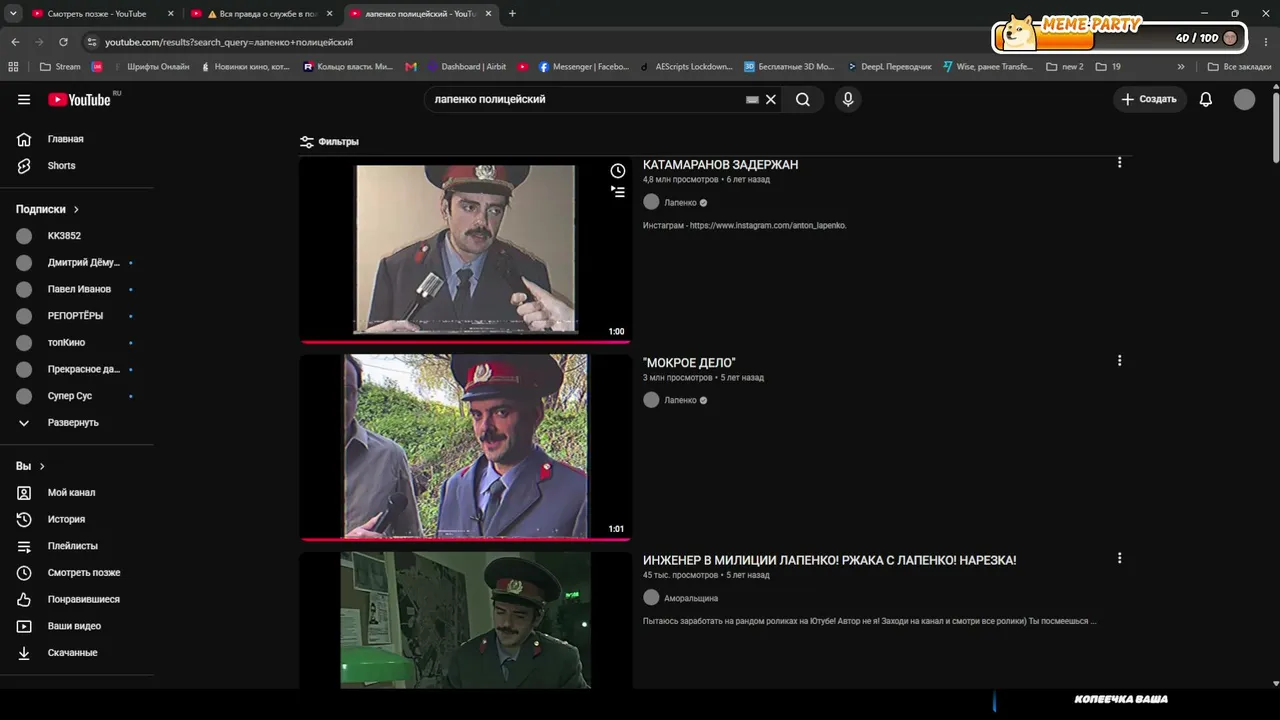Expand the Вы section
This screenshot has width=1280, height=720.
click(x=31, y=466)
